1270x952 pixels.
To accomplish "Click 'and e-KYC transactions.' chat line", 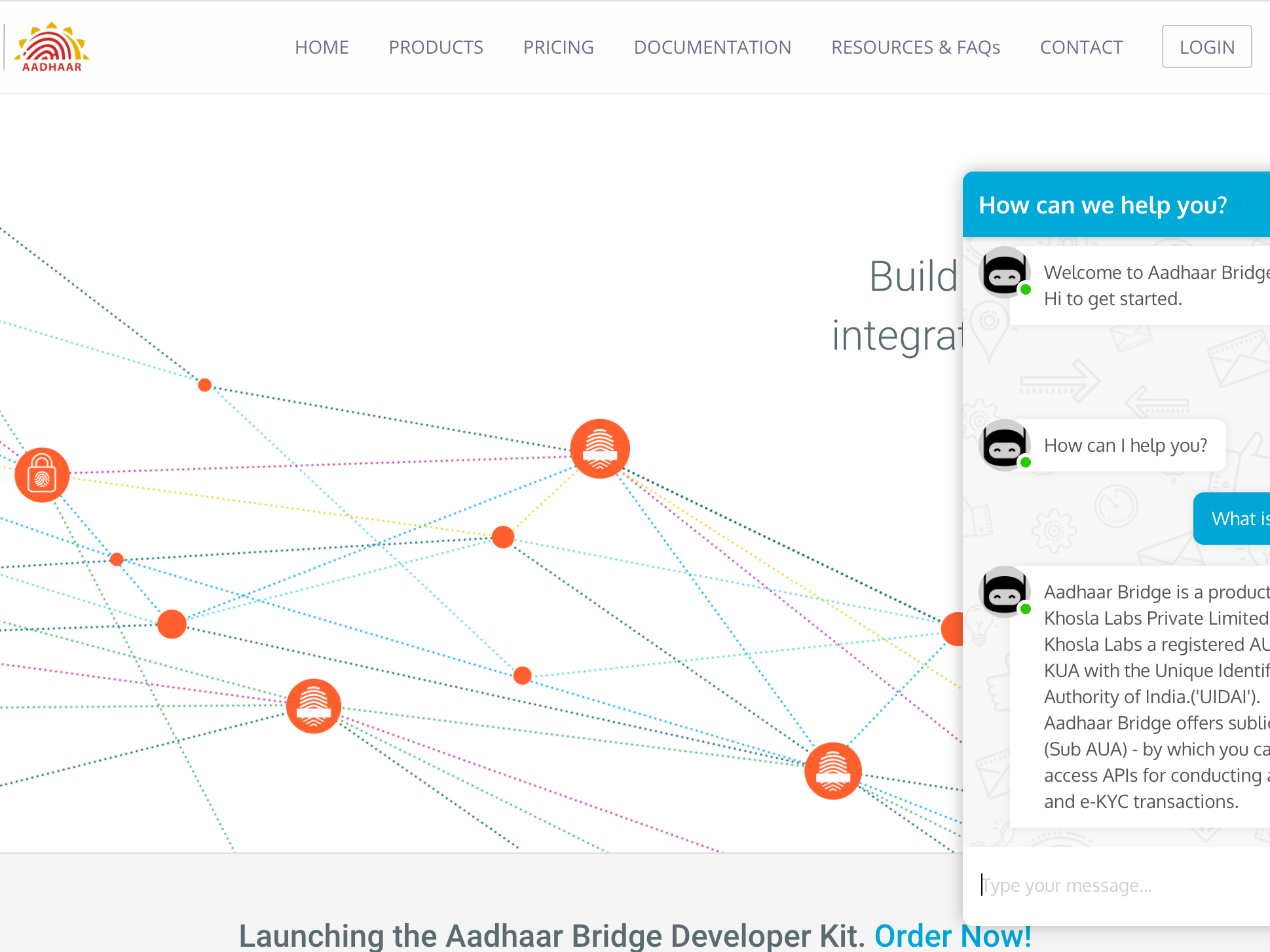I will tap(1141, 801).
